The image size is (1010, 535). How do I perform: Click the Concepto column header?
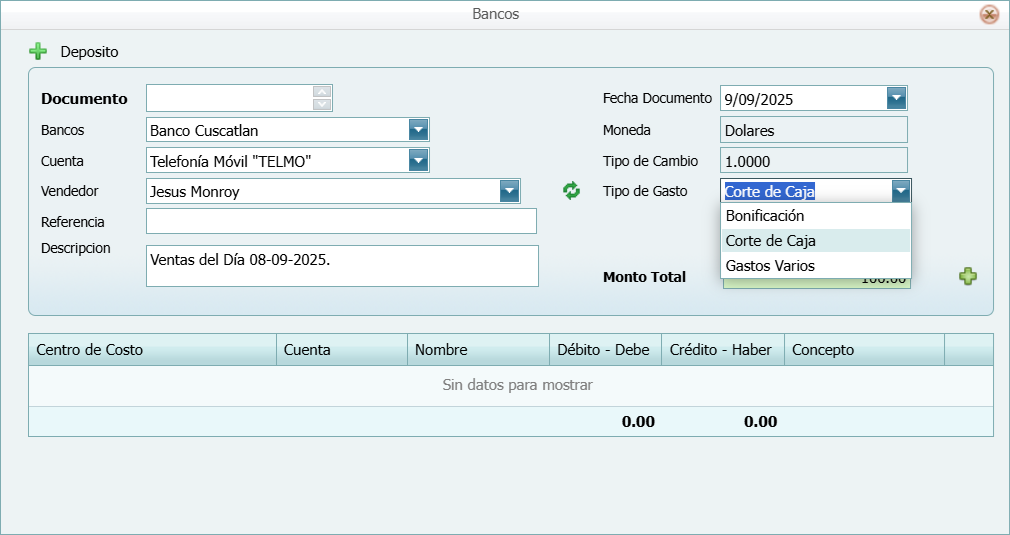pyautogui.click(x=864, y=350)
